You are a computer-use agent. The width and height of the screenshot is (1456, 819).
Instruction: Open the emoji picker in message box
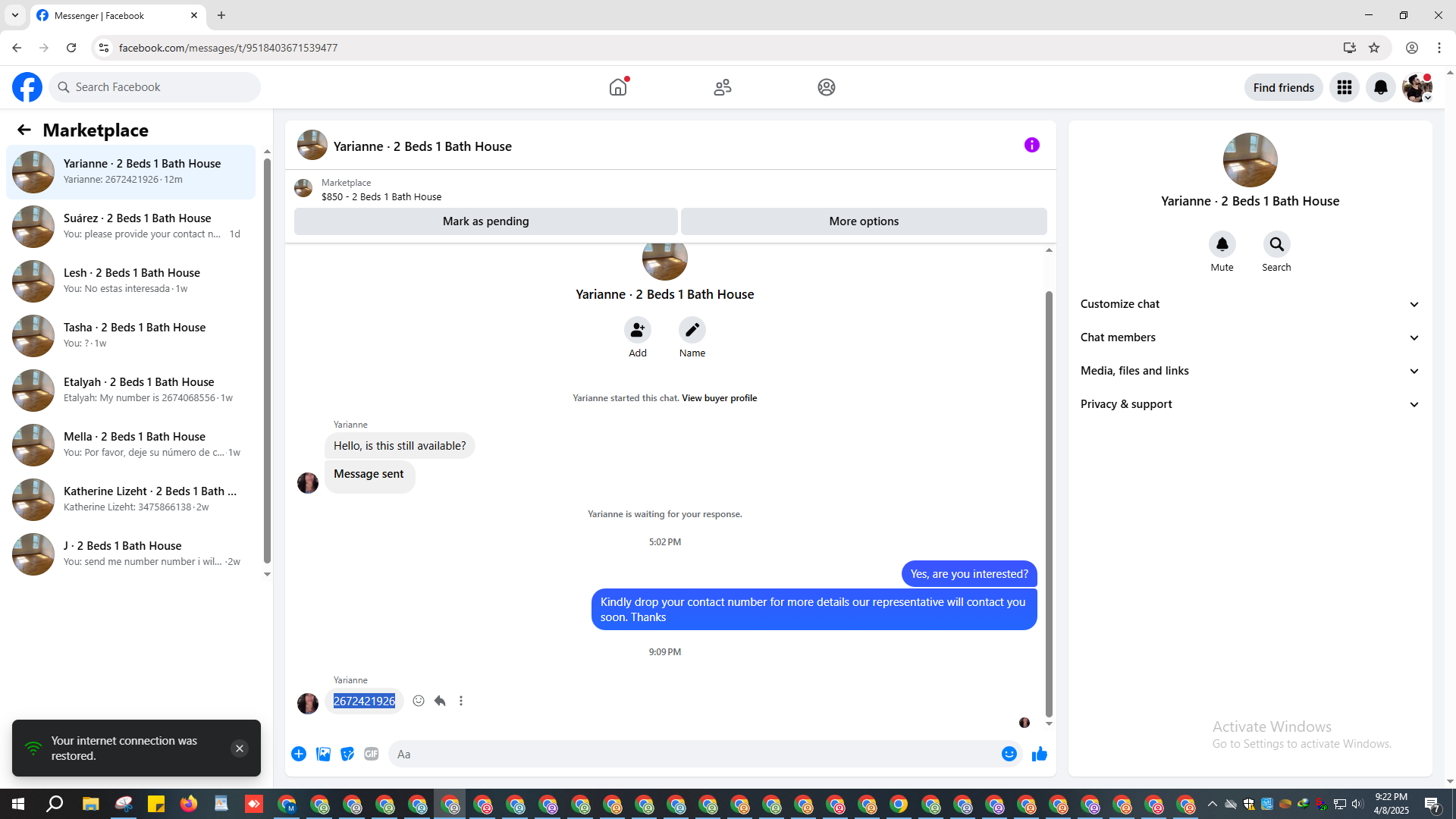point(1009,754)
